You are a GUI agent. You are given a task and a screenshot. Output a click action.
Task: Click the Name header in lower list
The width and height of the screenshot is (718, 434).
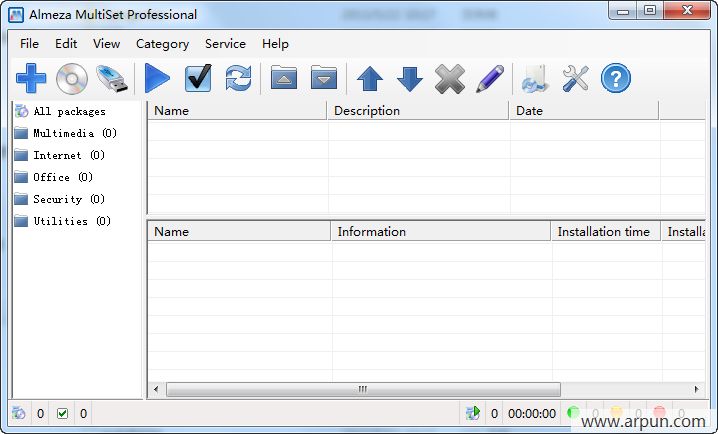click(x=239, y=232)
